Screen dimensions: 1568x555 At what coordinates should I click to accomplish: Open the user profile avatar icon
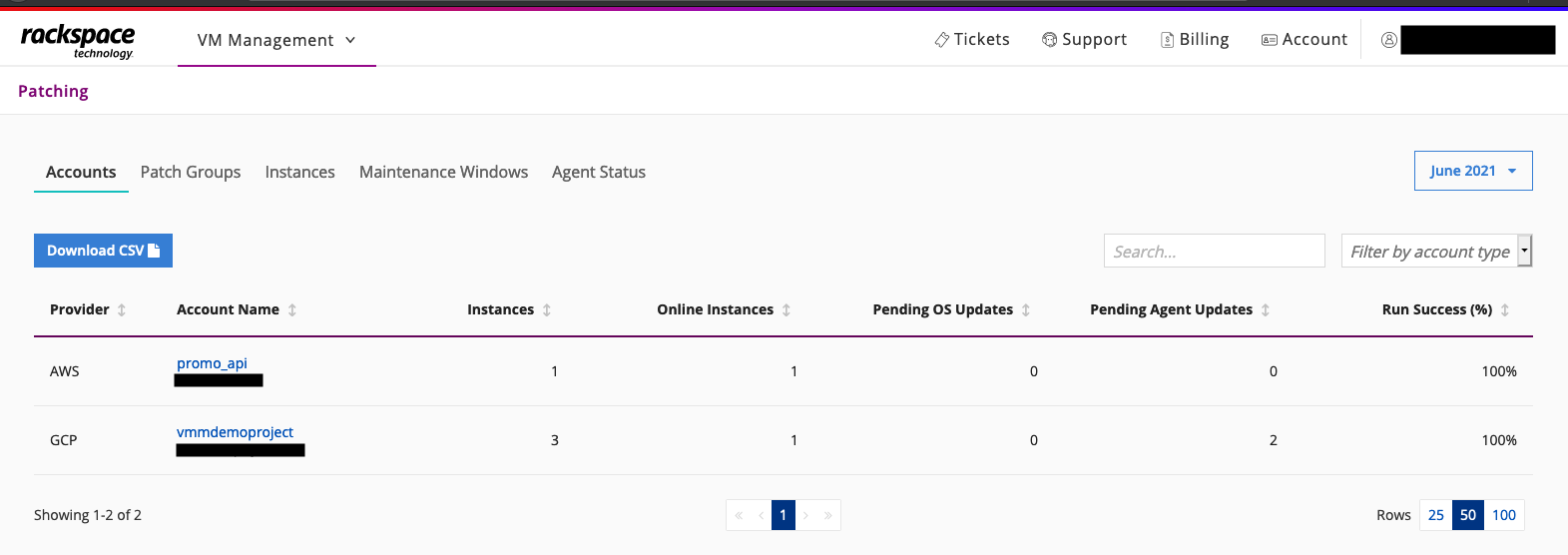1388,40
